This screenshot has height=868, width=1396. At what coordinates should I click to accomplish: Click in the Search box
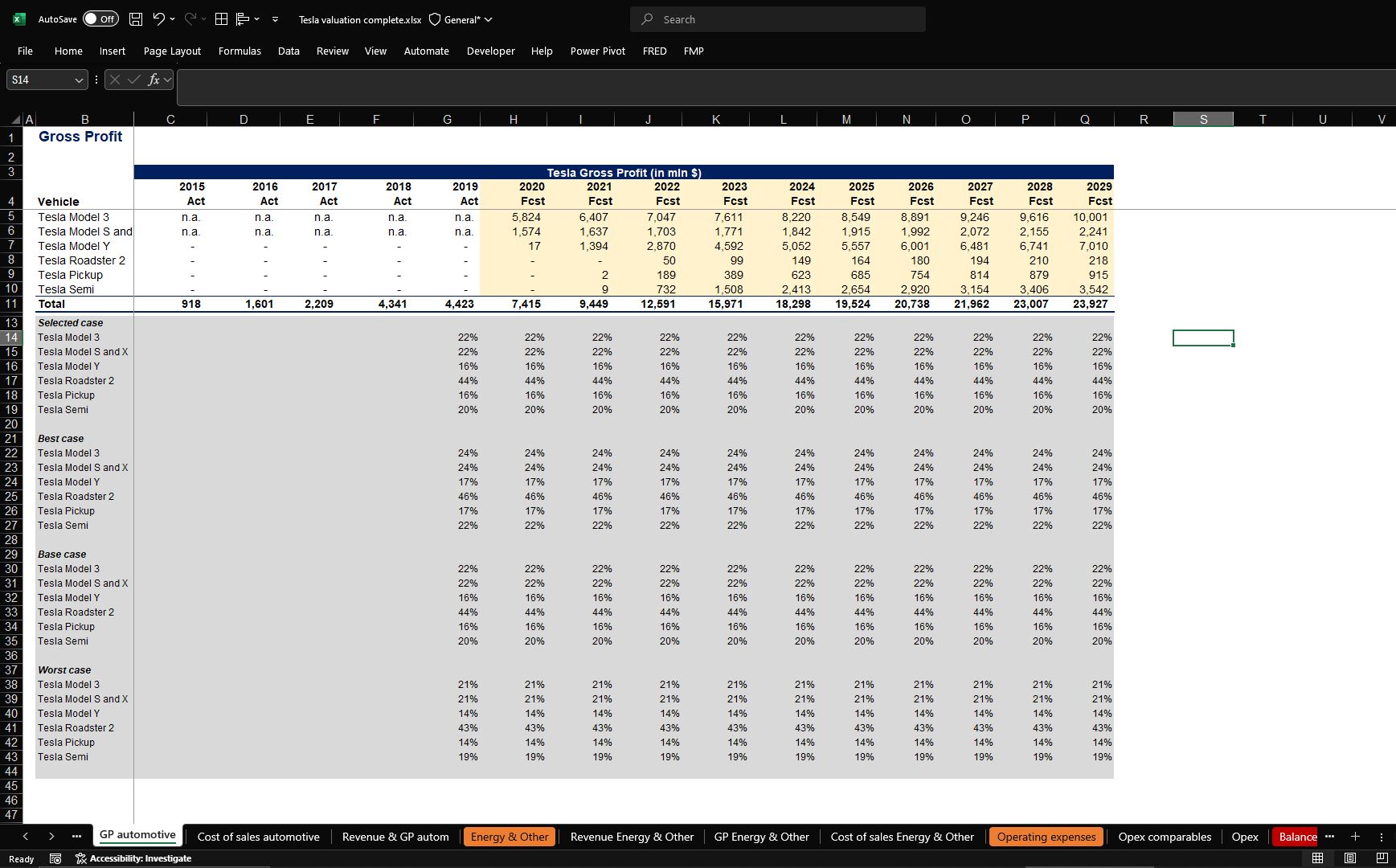[x=778, y=19]
